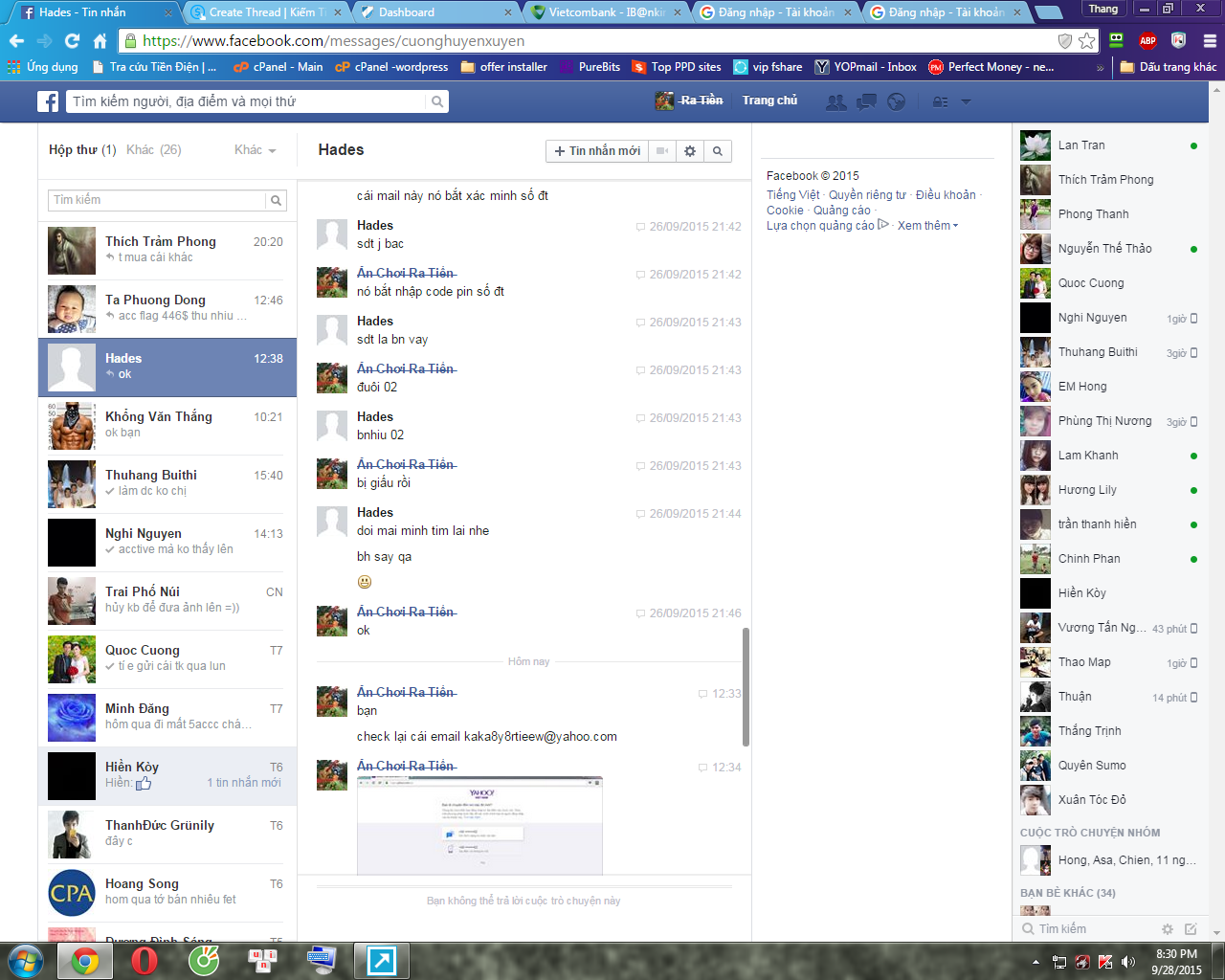1225x980 pixels.
Task: Open the YOPmail - Inbox bookmark
Action: pyautogui.click(x=865, y=67)
